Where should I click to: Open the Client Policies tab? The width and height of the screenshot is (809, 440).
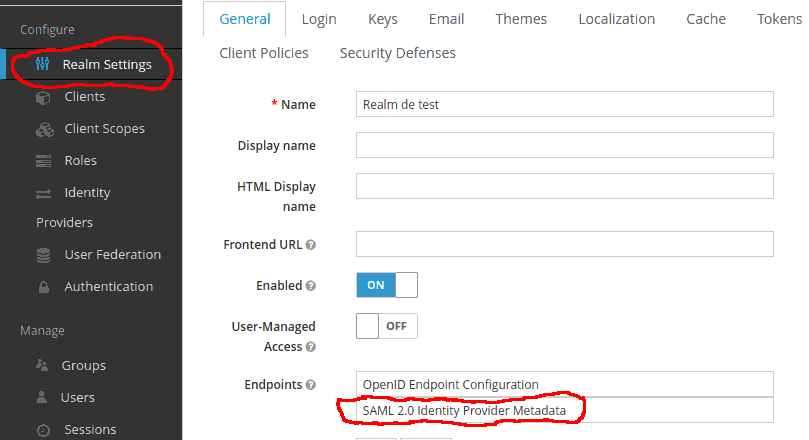[264, 53]
